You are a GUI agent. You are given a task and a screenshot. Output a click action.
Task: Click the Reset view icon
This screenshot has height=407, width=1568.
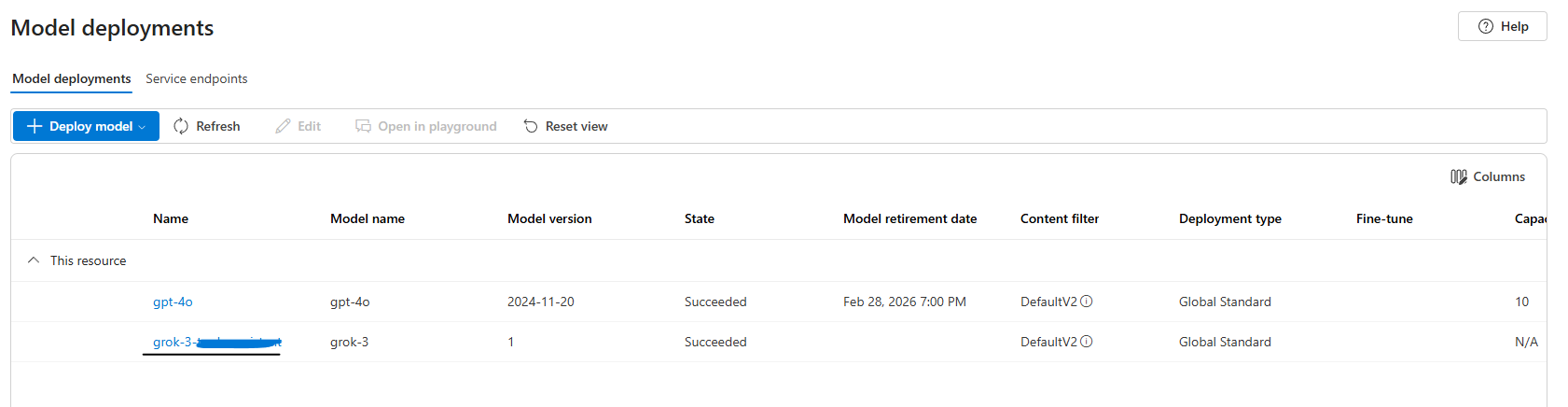tap(531, 126)
